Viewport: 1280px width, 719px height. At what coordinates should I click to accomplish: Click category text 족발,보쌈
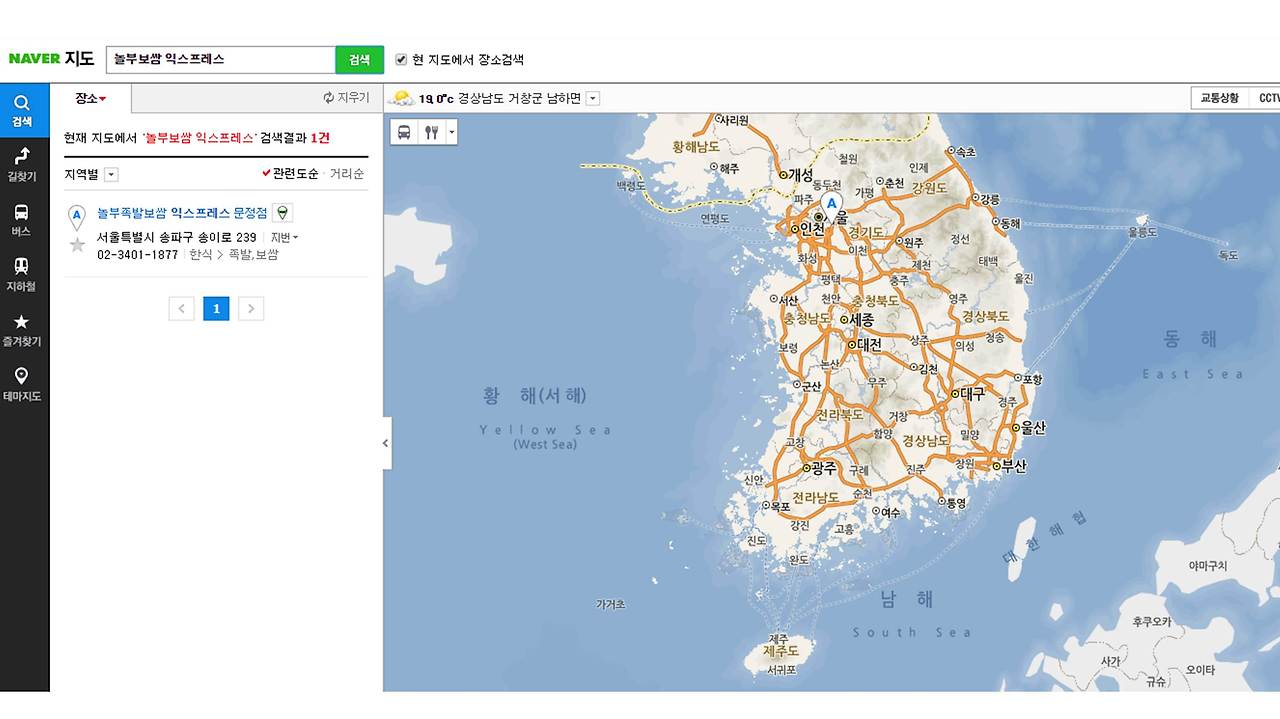[x=253, y=255]
